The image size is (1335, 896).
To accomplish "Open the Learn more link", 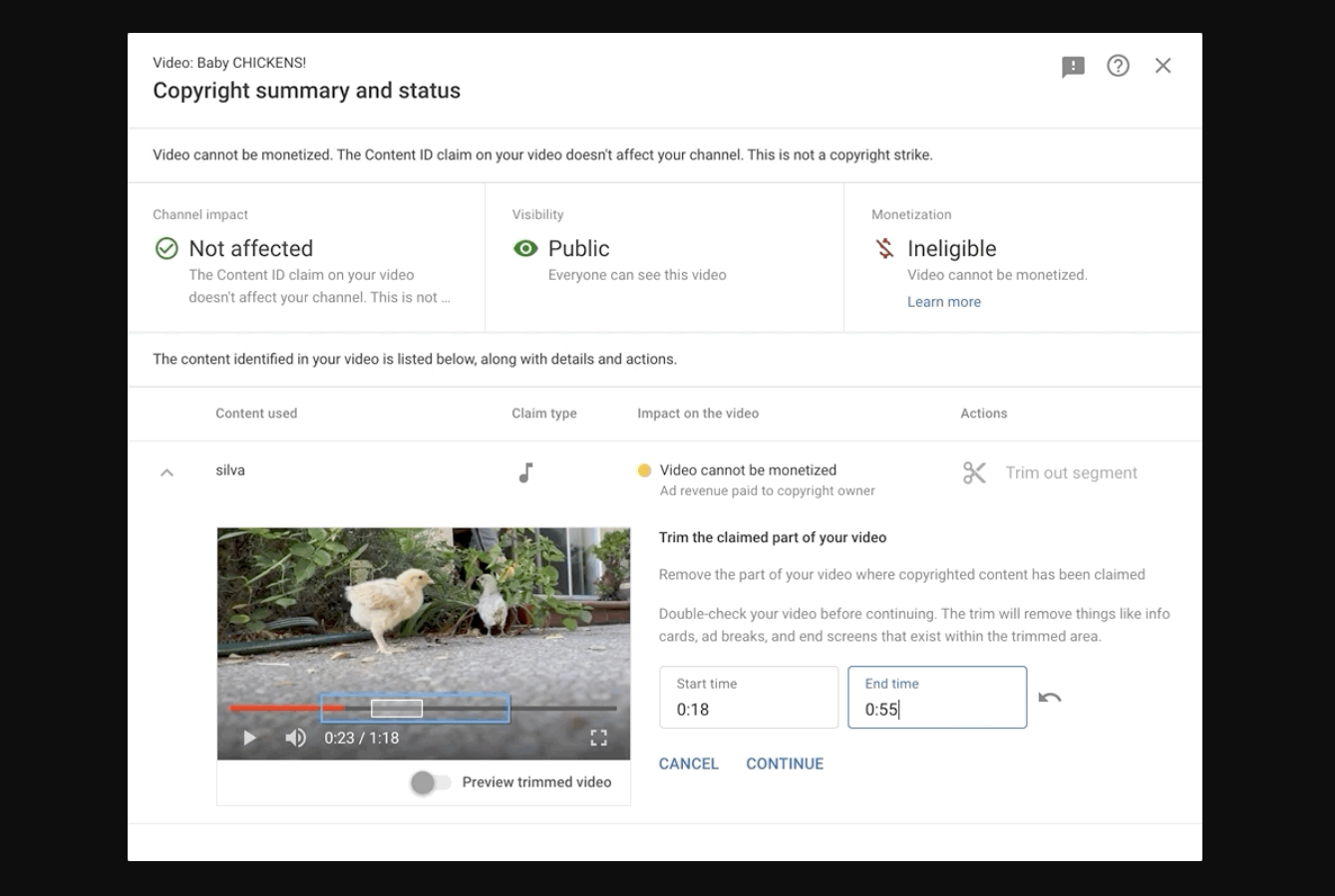I will 944,302.
